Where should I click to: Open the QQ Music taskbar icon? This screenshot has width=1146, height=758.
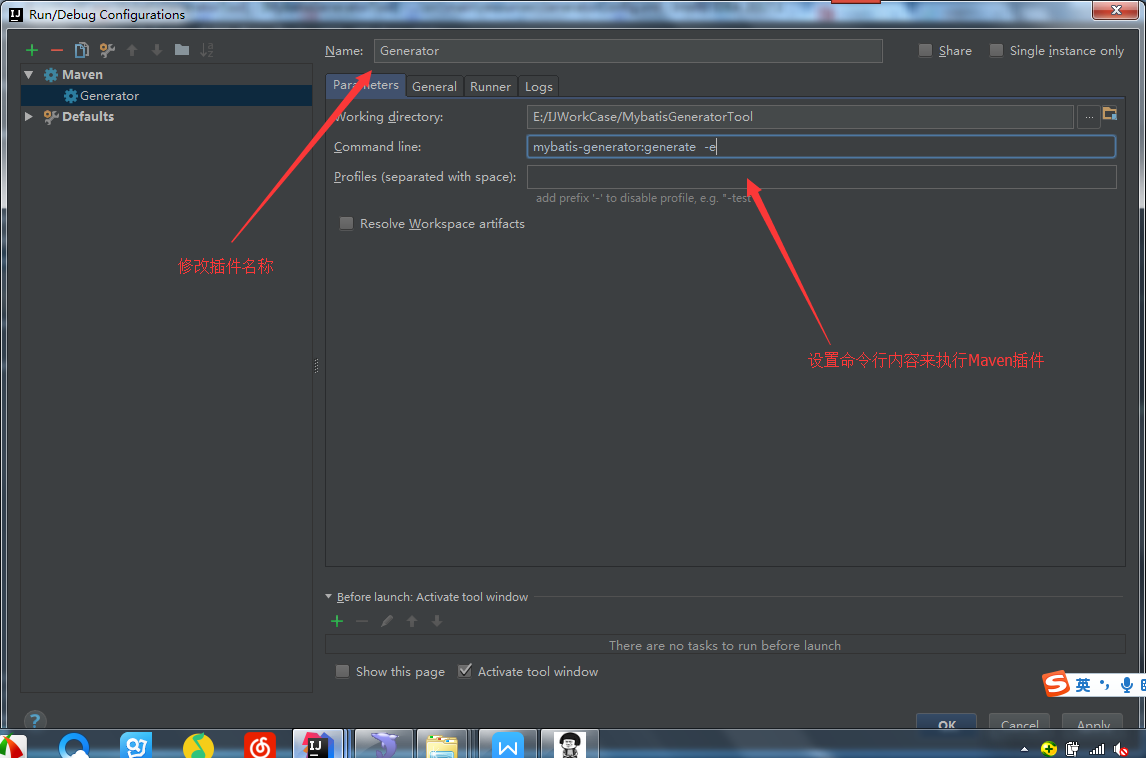(x=198, y=746)
